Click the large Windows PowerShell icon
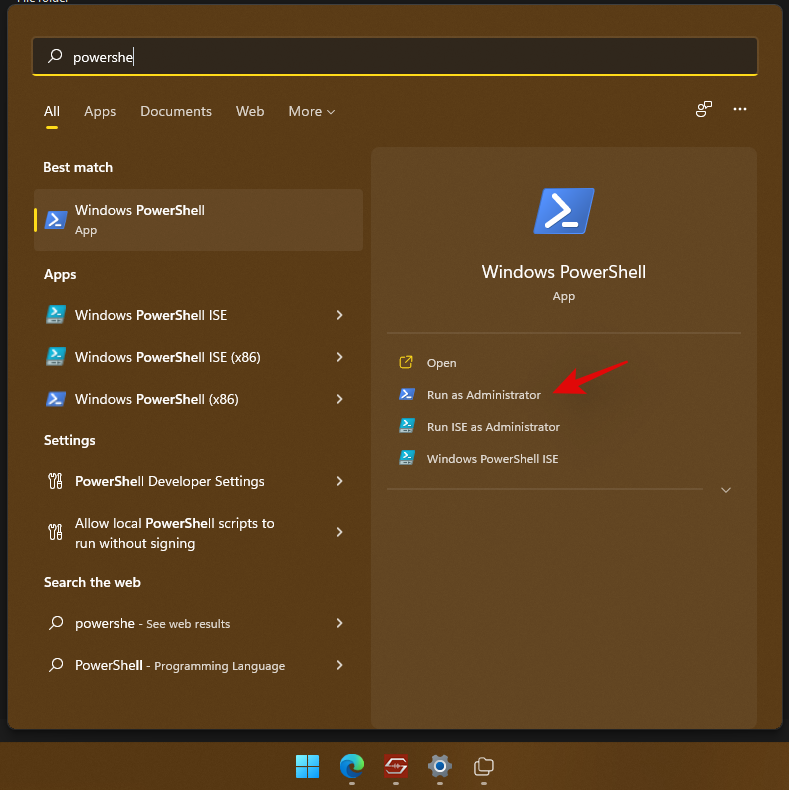The image size is (789, 790). pos(564,211)
